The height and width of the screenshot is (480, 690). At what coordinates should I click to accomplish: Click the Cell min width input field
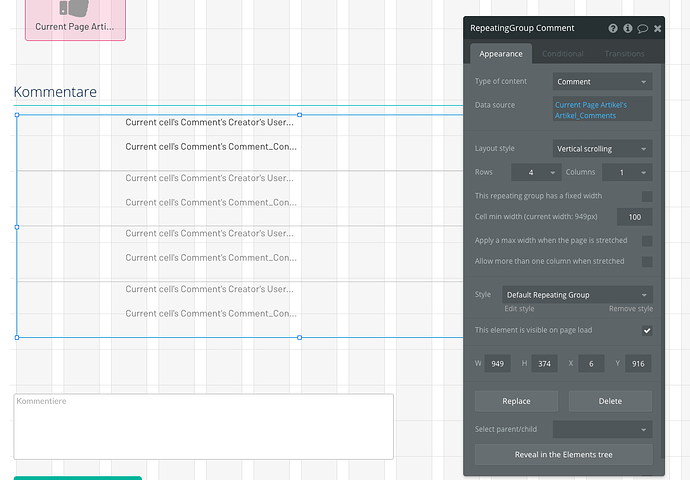(635, 217)
